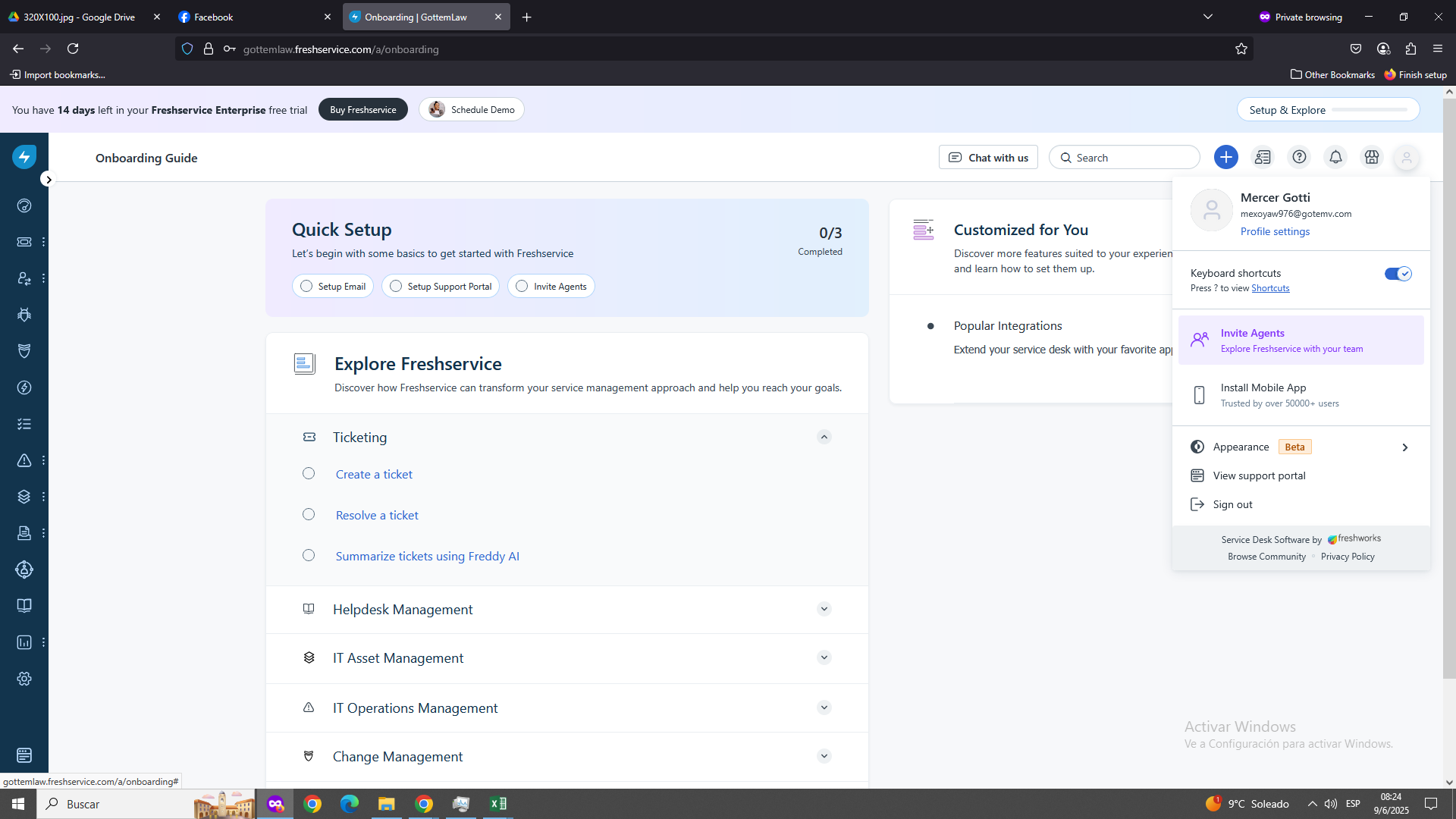Click the Freshservice lightning logo icon
The height and width of the screenshot is (819, 1456).
(24, 157)
